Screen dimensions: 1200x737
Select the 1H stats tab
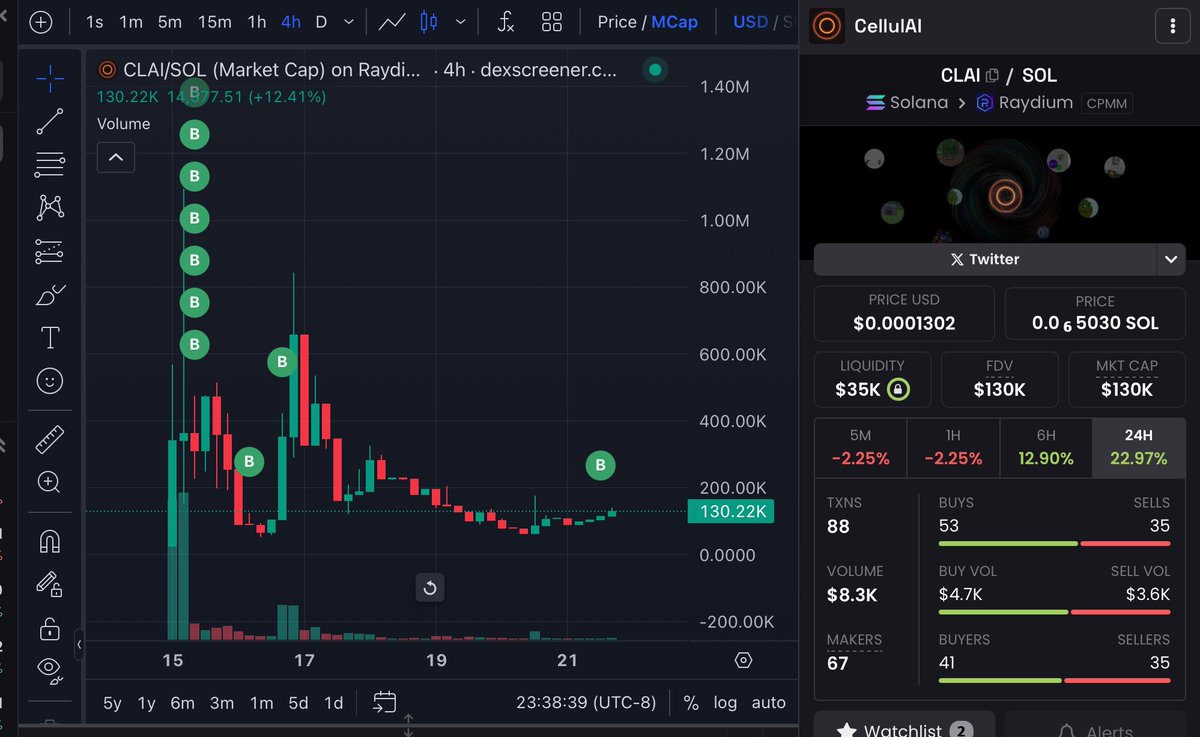coord(953,448)
